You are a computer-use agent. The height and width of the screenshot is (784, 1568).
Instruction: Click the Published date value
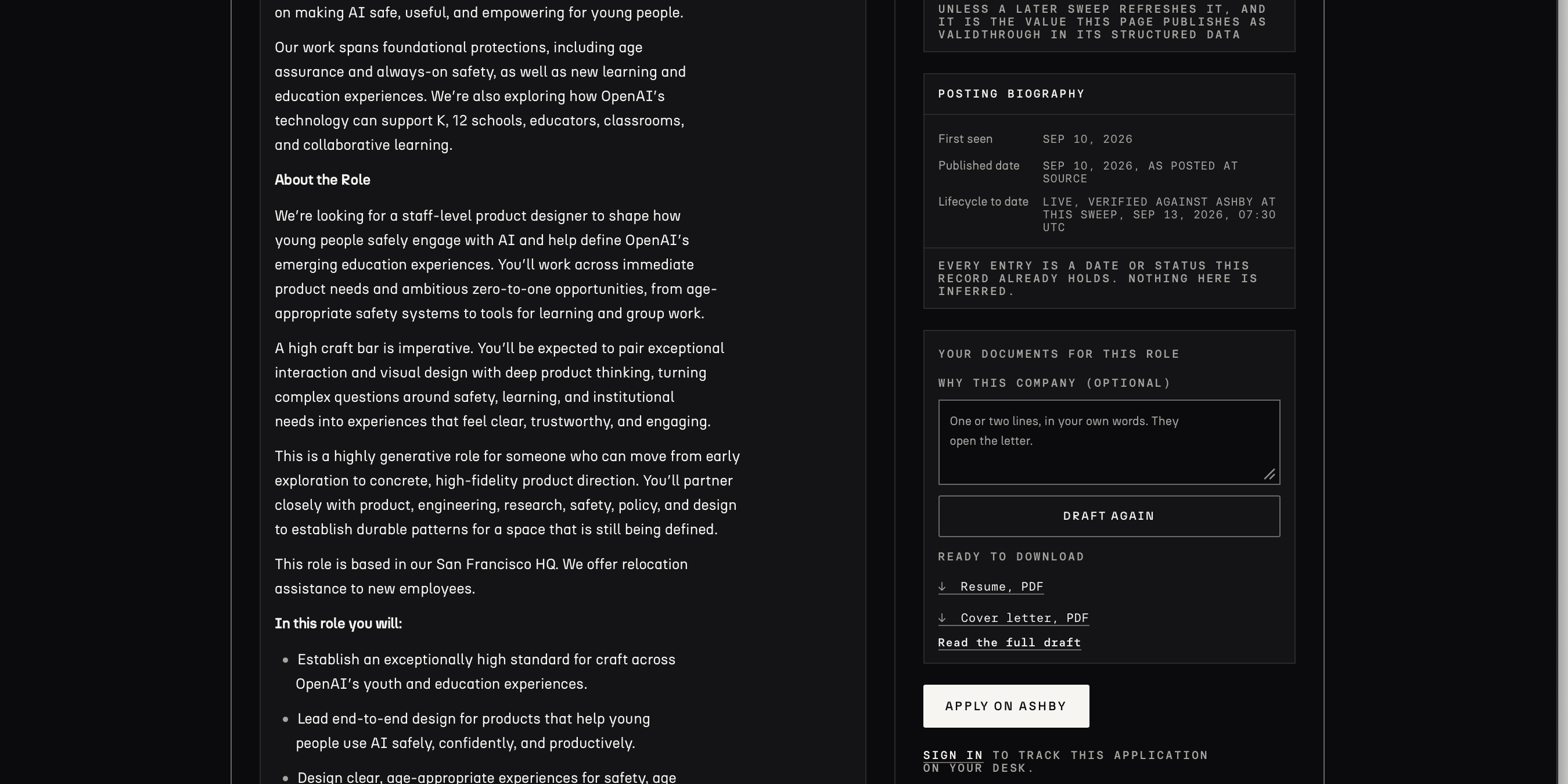(1140, 172)
